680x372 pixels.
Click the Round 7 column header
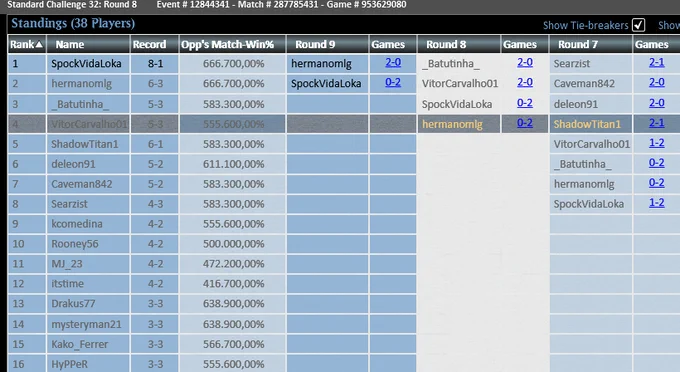591,44
